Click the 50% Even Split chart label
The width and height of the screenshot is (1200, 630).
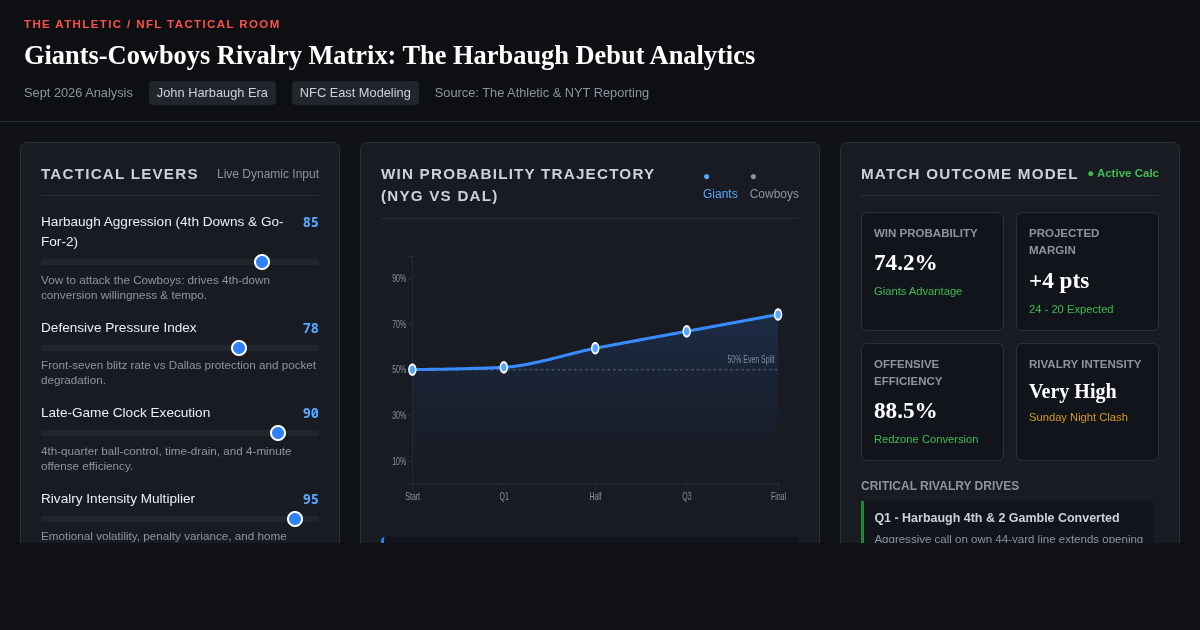pos(751,359)
